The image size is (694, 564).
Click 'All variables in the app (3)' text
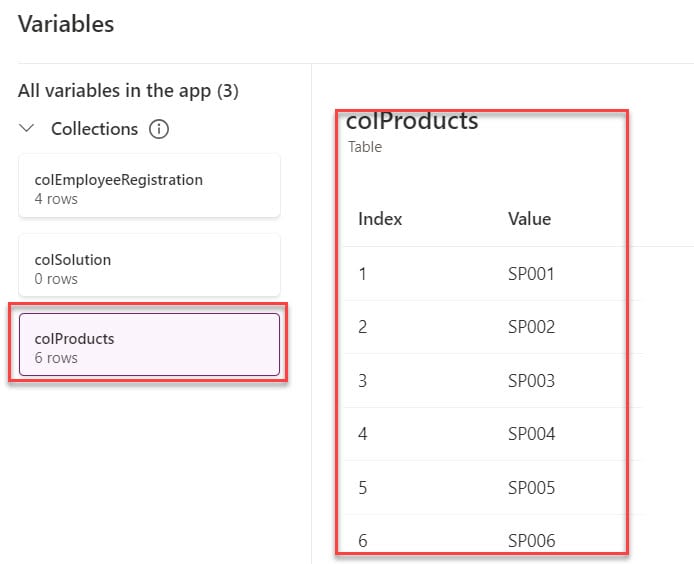click(x=128, y=91)
